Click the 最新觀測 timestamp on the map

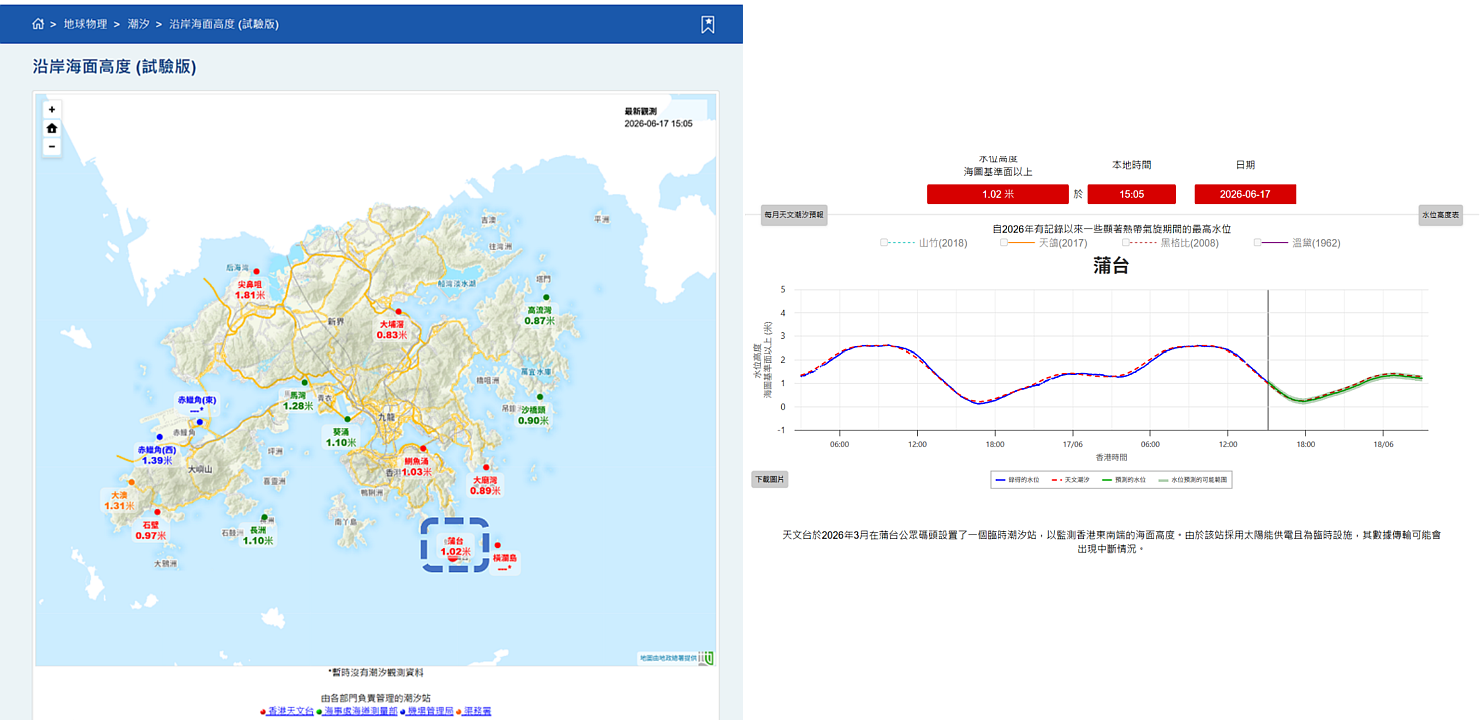659,118
